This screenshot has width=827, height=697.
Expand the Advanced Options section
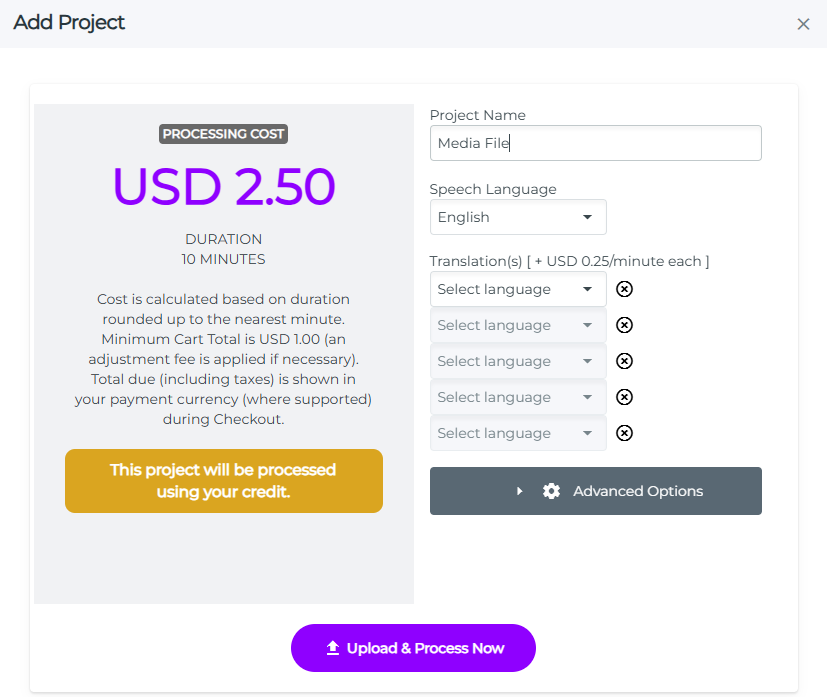click(x=595, y=491)
